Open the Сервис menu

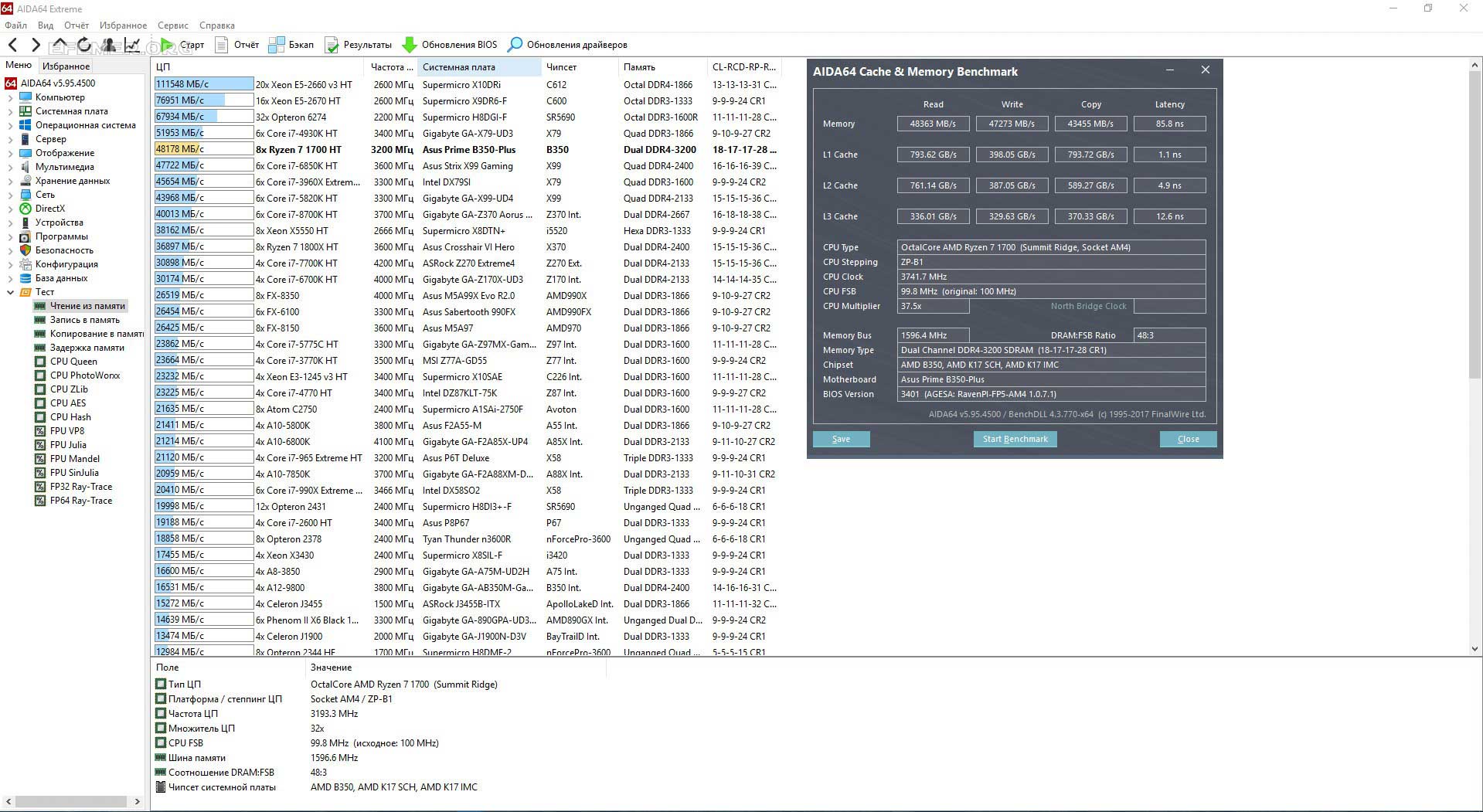pyautogui.click(x=173, y=25)
